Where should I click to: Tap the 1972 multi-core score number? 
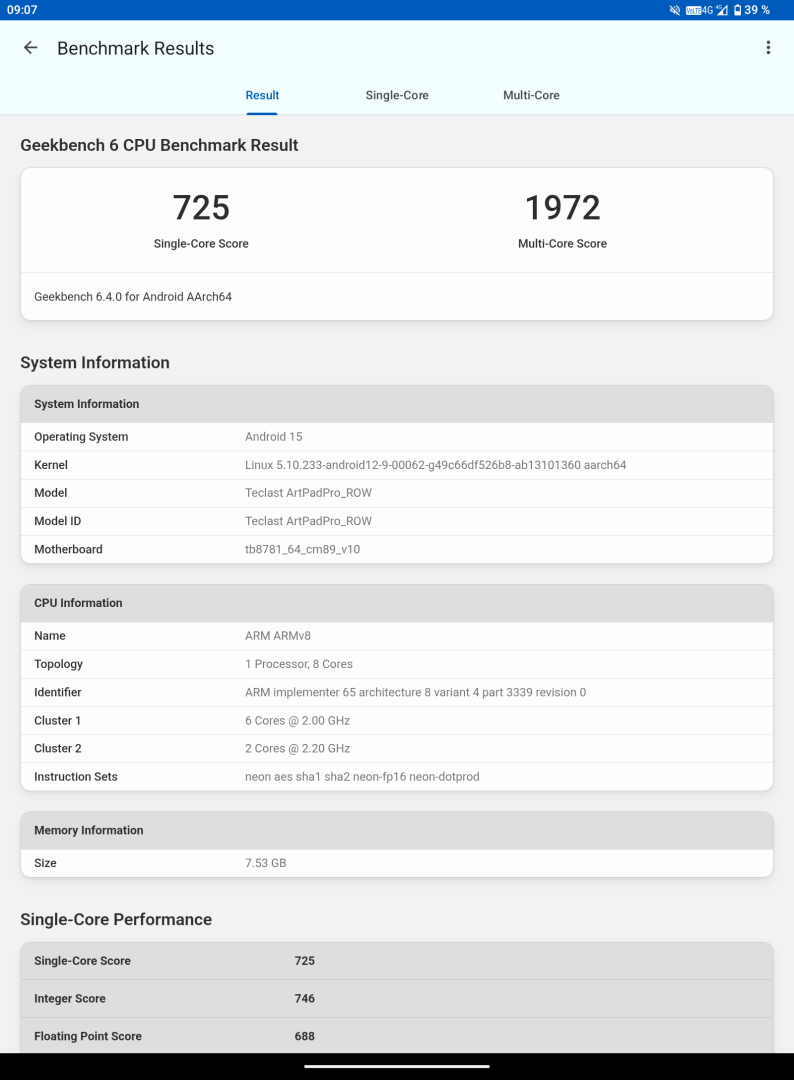click(x=563, y=207)
